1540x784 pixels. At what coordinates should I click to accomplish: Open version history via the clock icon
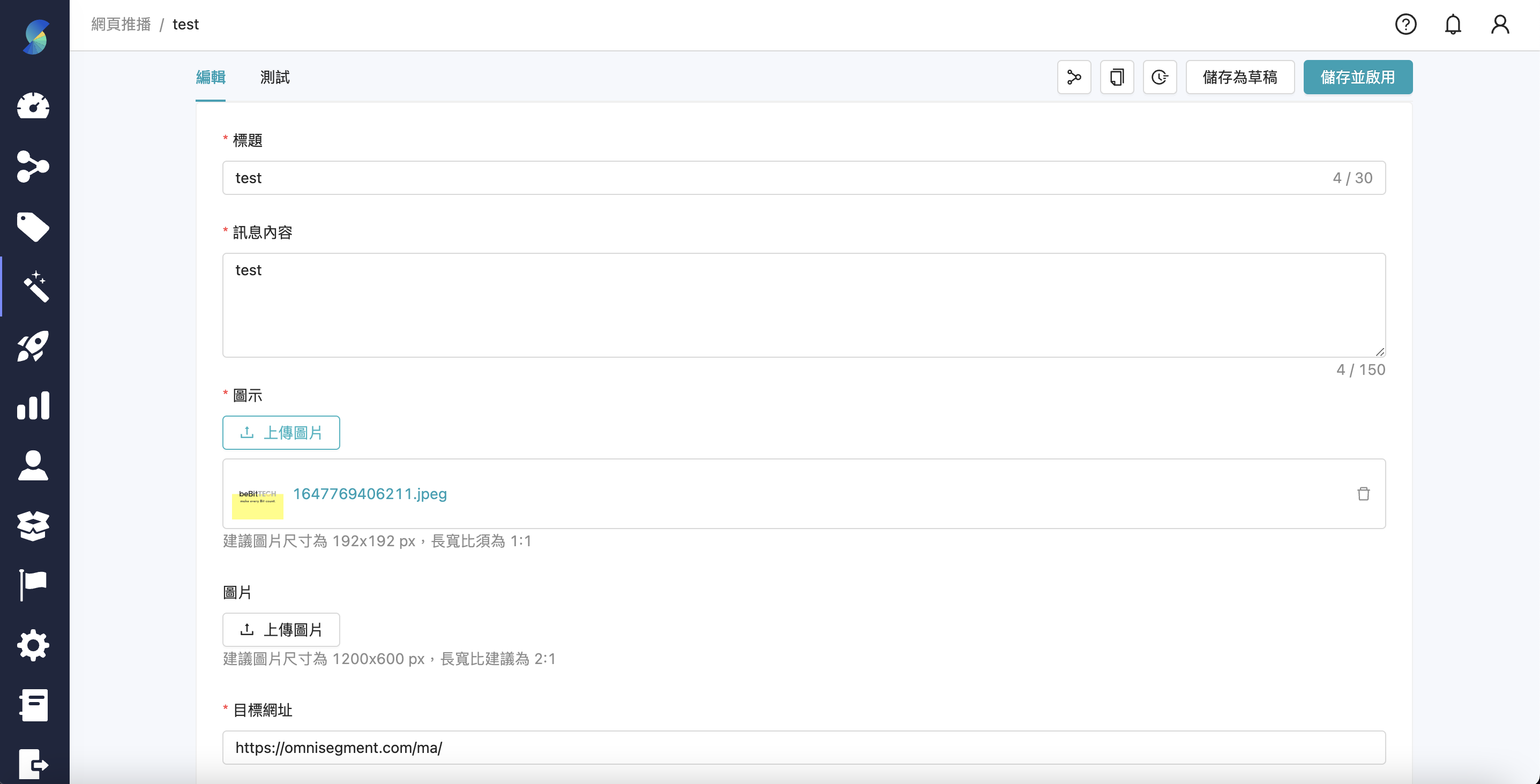(x=1160, y=77)
